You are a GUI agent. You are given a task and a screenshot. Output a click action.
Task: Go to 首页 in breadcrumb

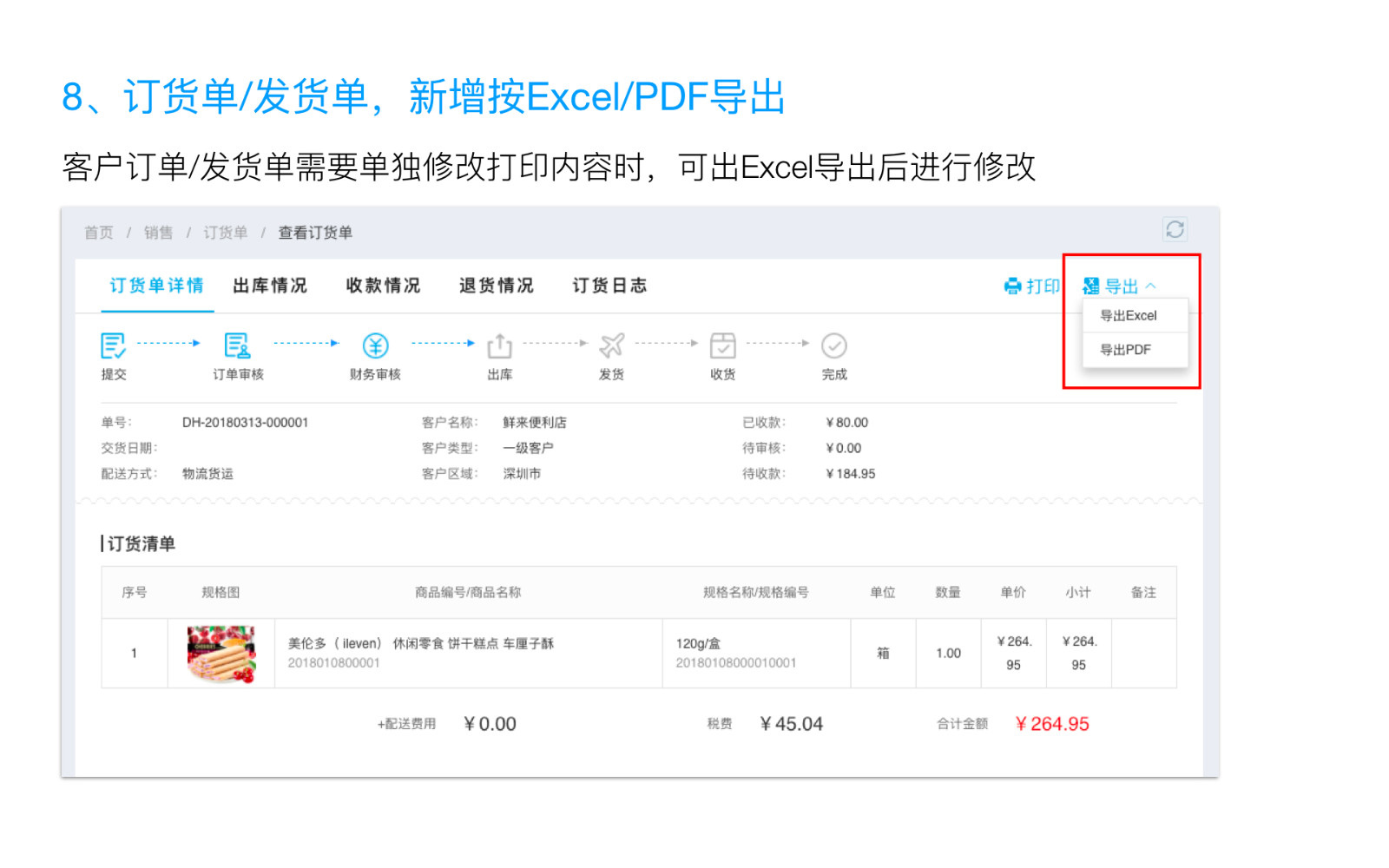pyautogui.click(x=99, y=233)
